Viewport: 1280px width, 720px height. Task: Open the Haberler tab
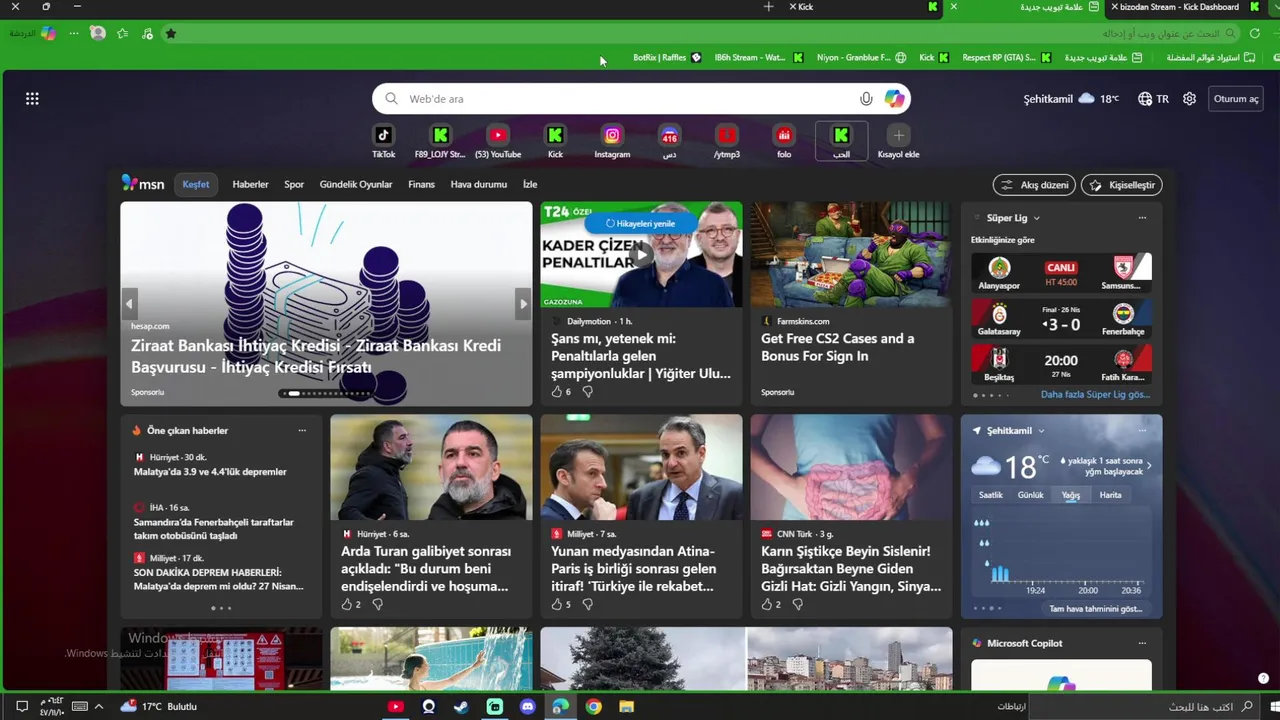click(x=250, y=184)
